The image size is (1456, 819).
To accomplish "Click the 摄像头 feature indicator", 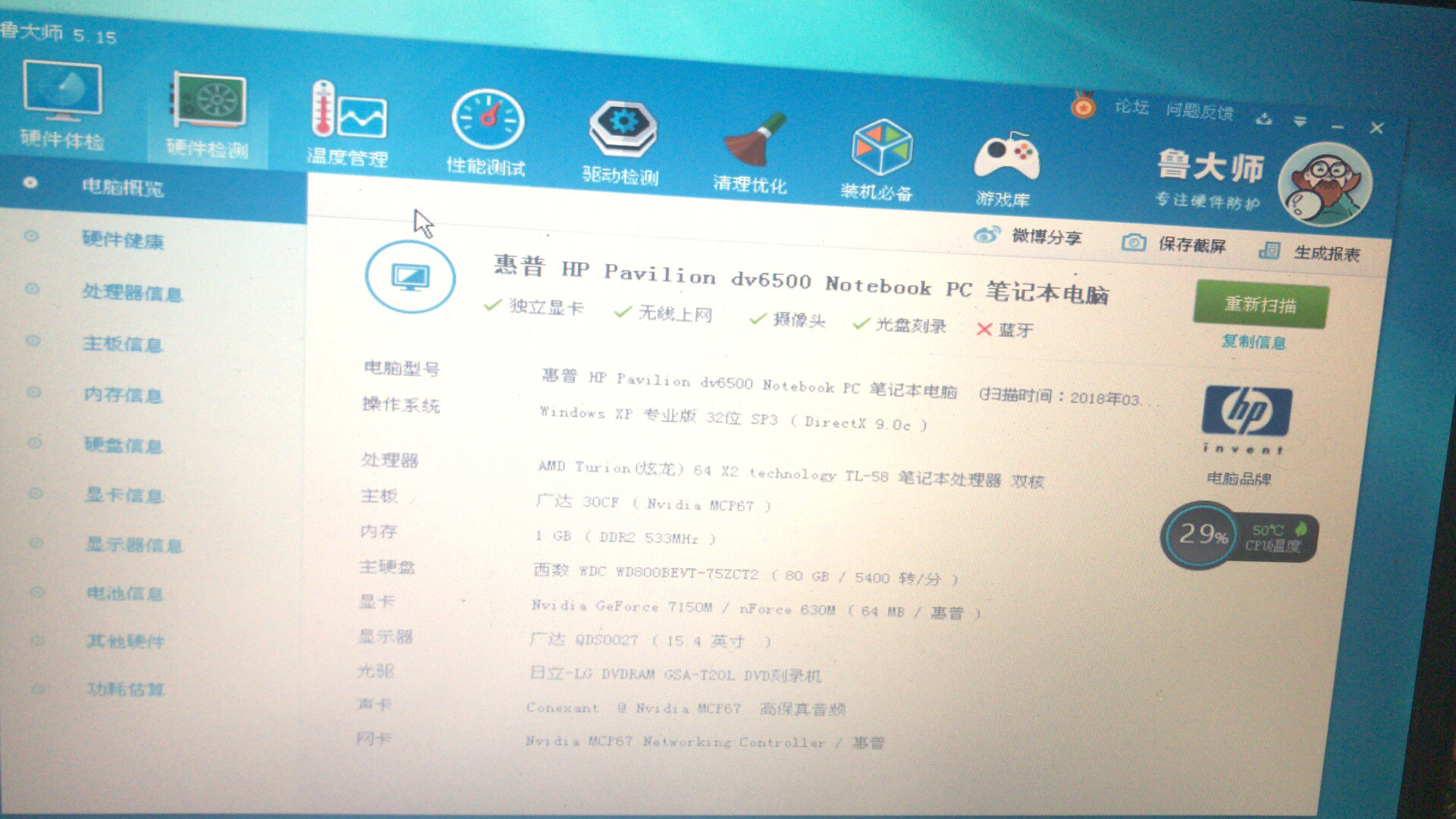I will point(787,319).
